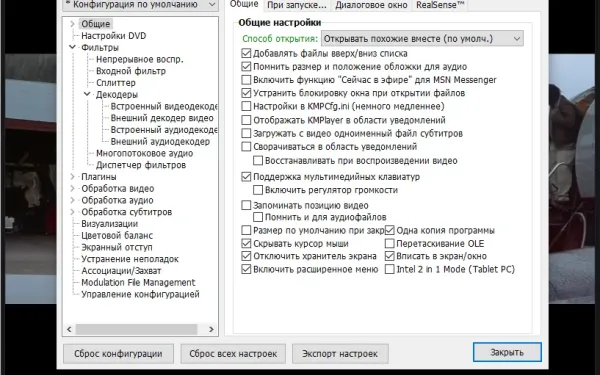Toggle Отключить хранитель экрана checkbox
600x375 pixels.
(246, 256)
